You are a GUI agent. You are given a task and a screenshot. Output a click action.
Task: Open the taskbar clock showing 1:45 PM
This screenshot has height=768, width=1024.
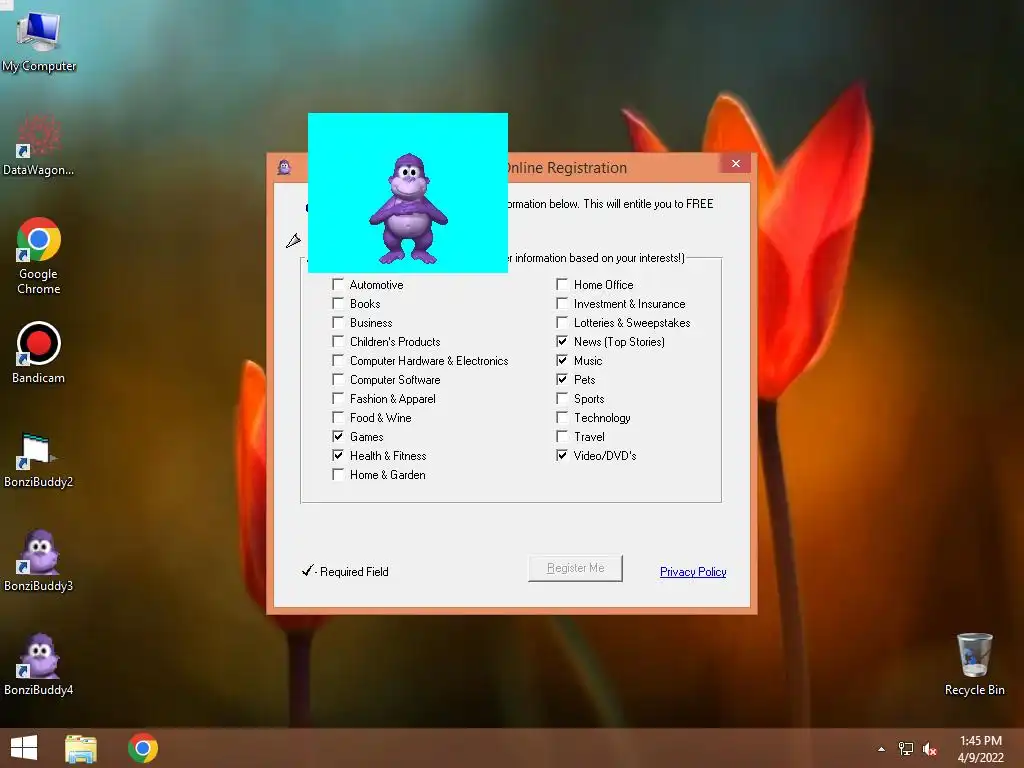(x=980, y=749)
